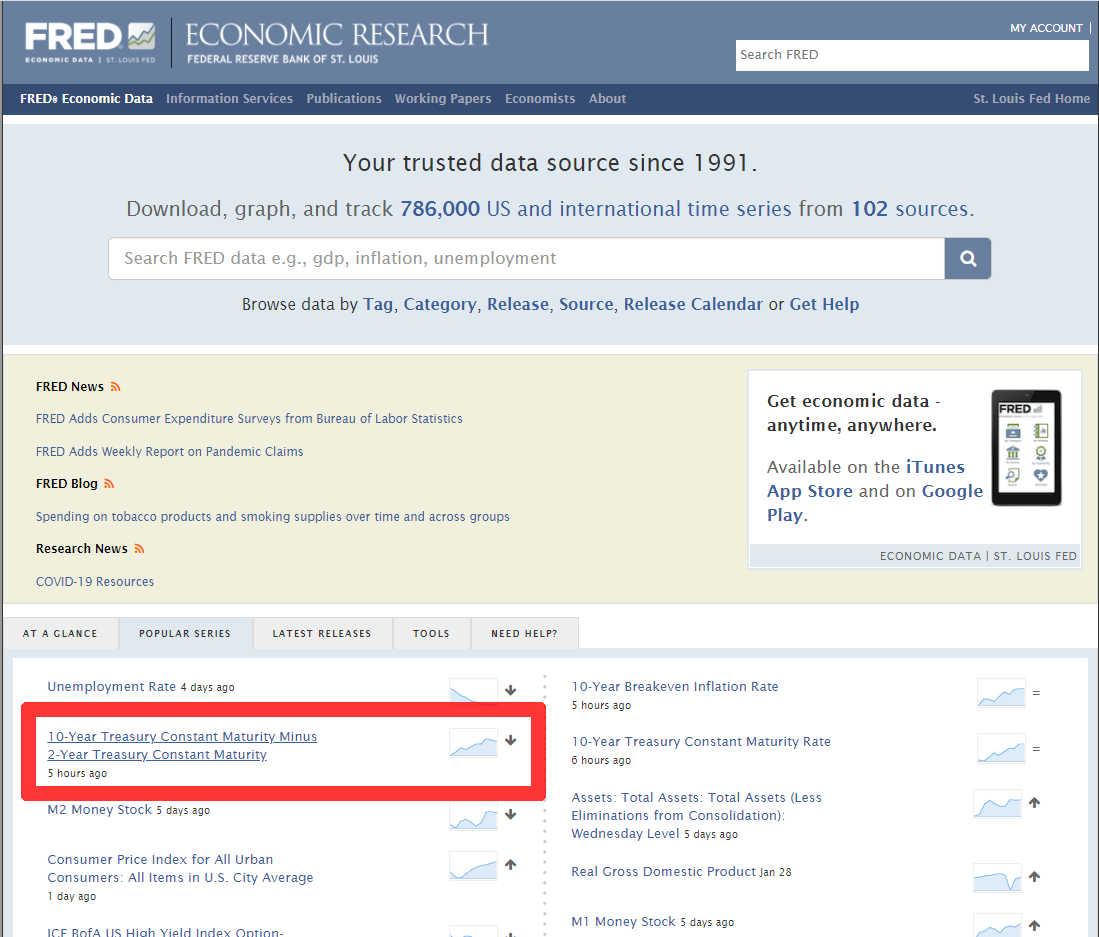The image size is (1099, 937).
Task: Click the magnifier search button
Action: (967, 259)
